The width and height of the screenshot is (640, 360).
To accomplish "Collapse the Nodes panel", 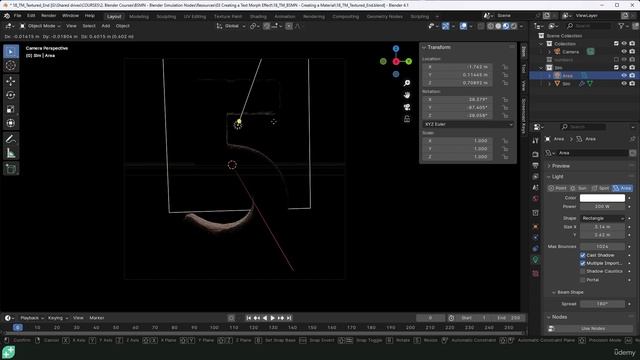I will pyautogui.click(x=559, y=317).
